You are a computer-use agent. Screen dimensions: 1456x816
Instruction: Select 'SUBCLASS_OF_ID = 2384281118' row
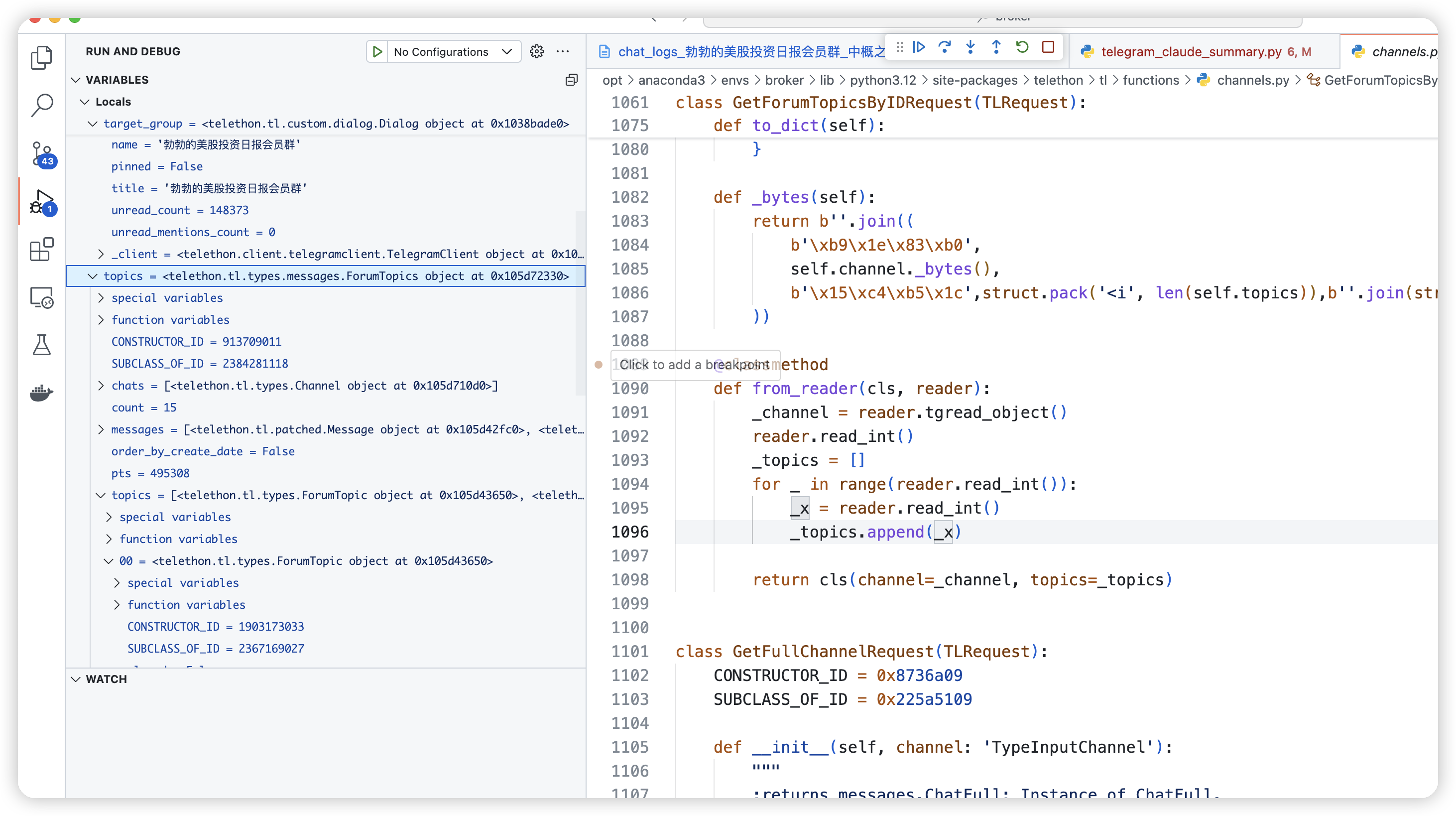[x=326, y=364]
